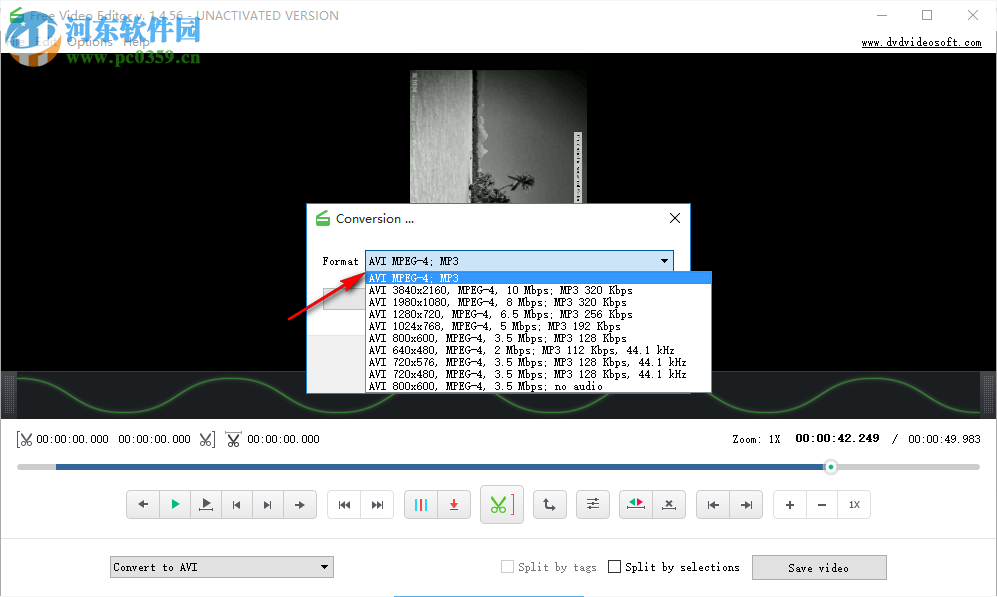Image resolution: width=997 pixels, height=597 pixels.
Task: Enable the Split by tags checkbox
Action: pos(507,567)
